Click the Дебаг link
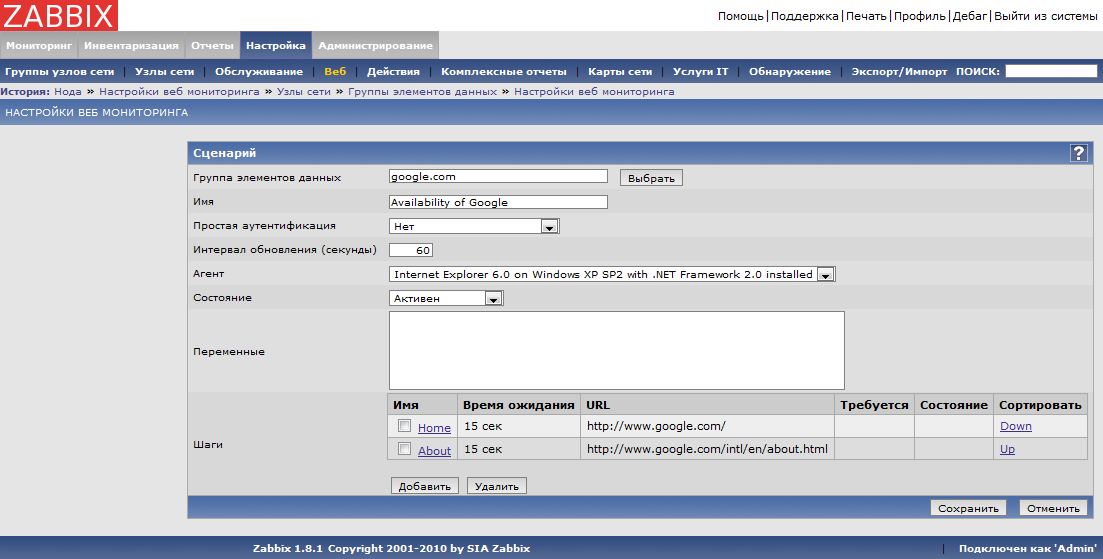This screenshot has height=559, width=1103. pos(969,15)
